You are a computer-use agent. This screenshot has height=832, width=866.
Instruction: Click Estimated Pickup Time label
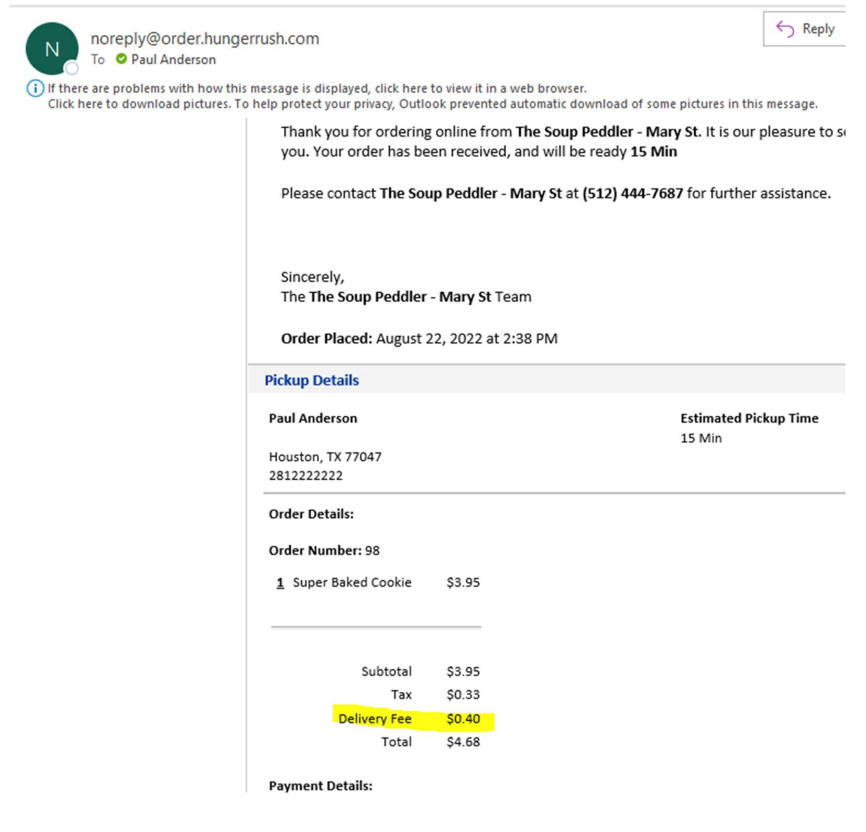click(749, 418)
